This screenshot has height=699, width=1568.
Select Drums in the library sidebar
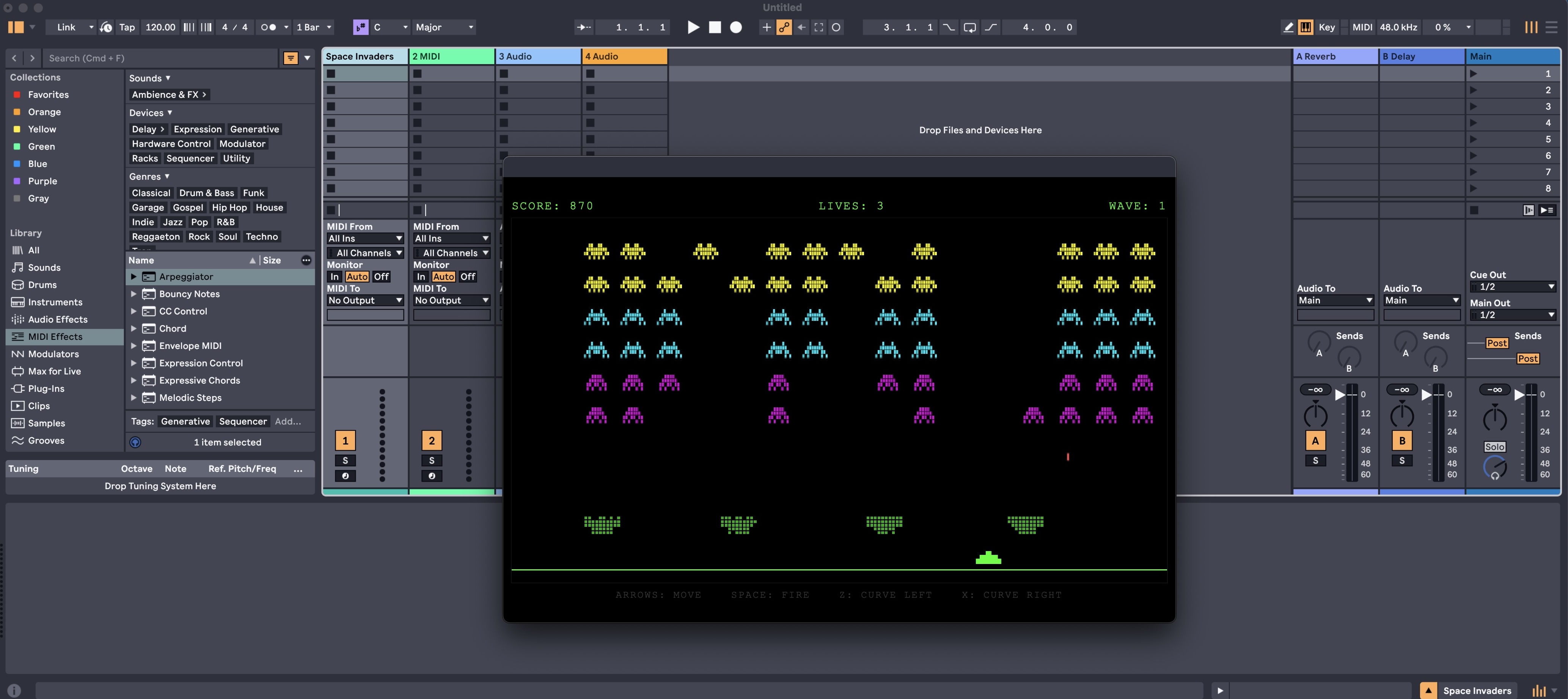click(42, 285)
